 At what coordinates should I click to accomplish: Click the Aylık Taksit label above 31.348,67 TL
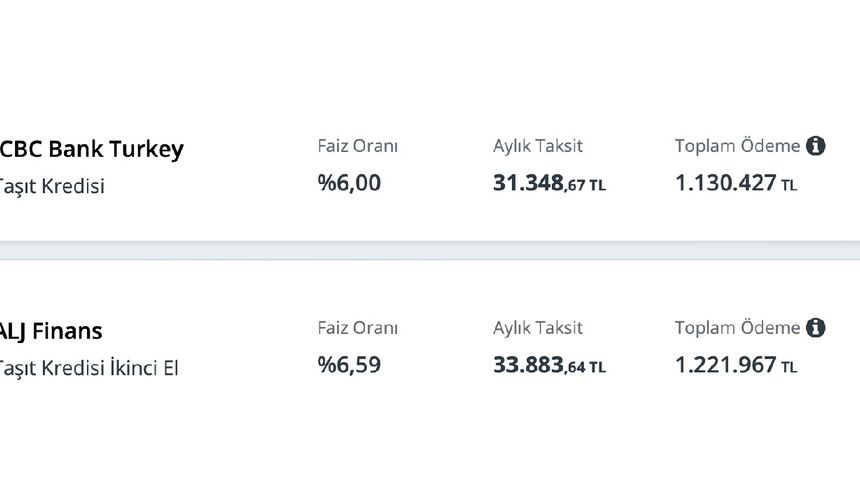[537, 146]
